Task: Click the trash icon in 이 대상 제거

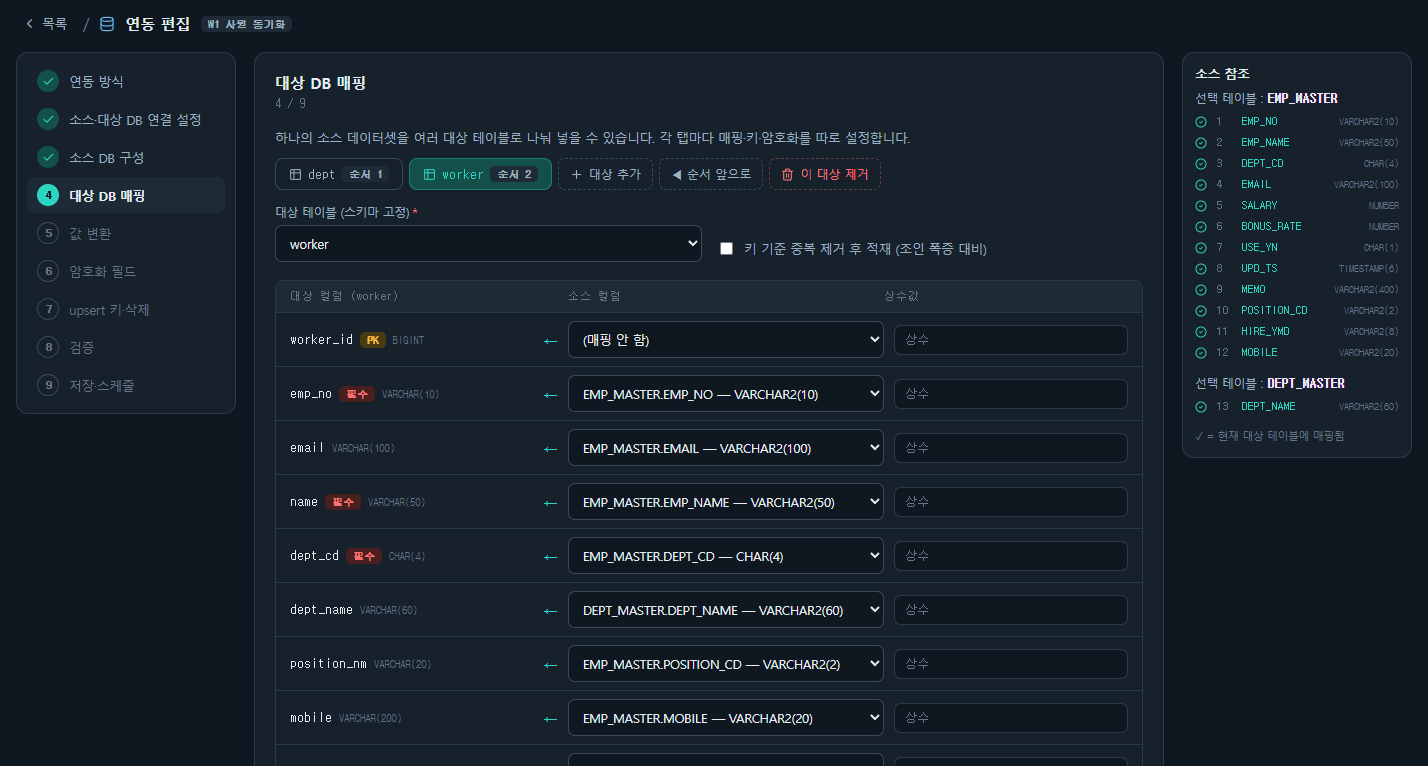Action: point(787,174)
